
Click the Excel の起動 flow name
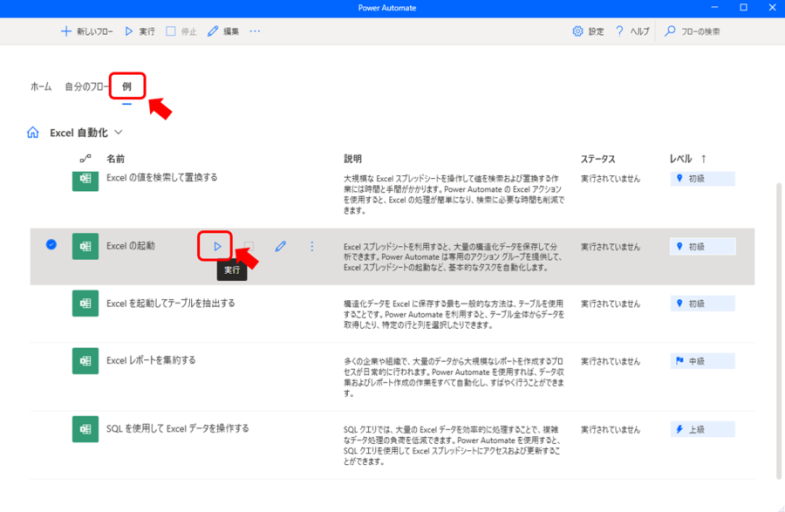pyautogui.click(x=131, y=246)
